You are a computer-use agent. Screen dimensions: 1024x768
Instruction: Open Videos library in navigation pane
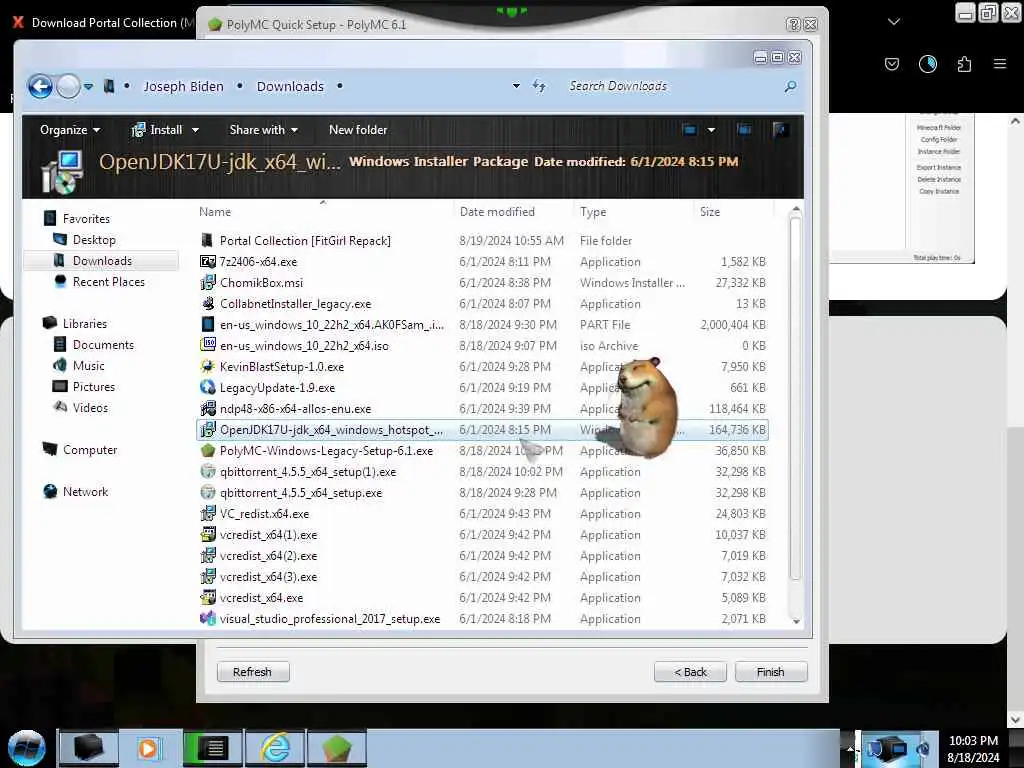pyautogui.click(x=90, y=408)
